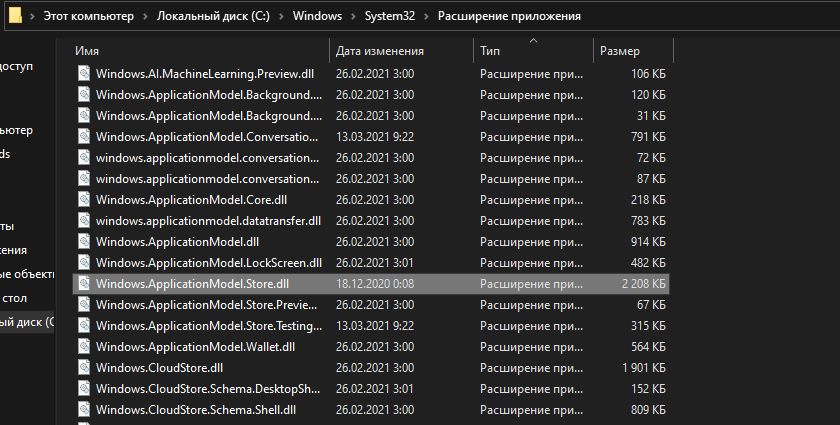Select the доступ item in navigation pane

(x=17, y=66)
